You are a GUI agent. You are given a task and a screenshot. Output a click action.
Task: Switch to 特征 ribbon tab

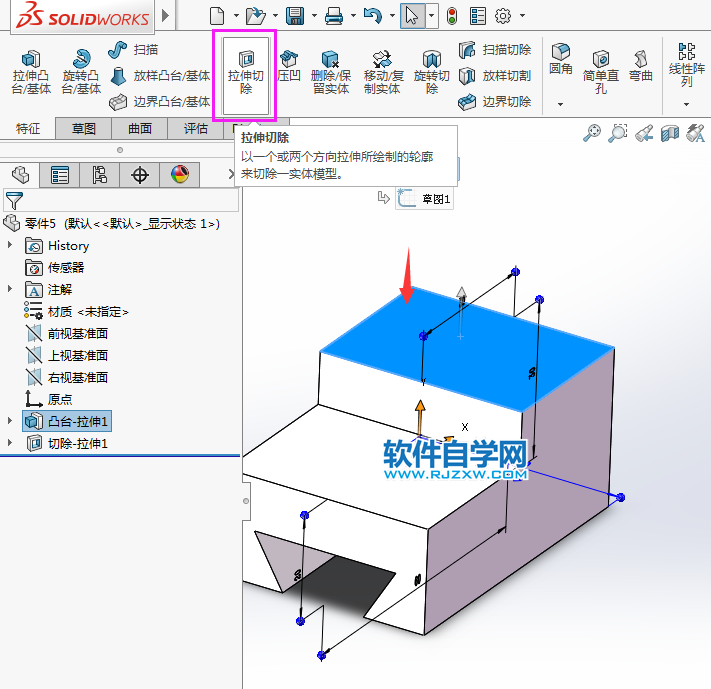tap(28, 129)
